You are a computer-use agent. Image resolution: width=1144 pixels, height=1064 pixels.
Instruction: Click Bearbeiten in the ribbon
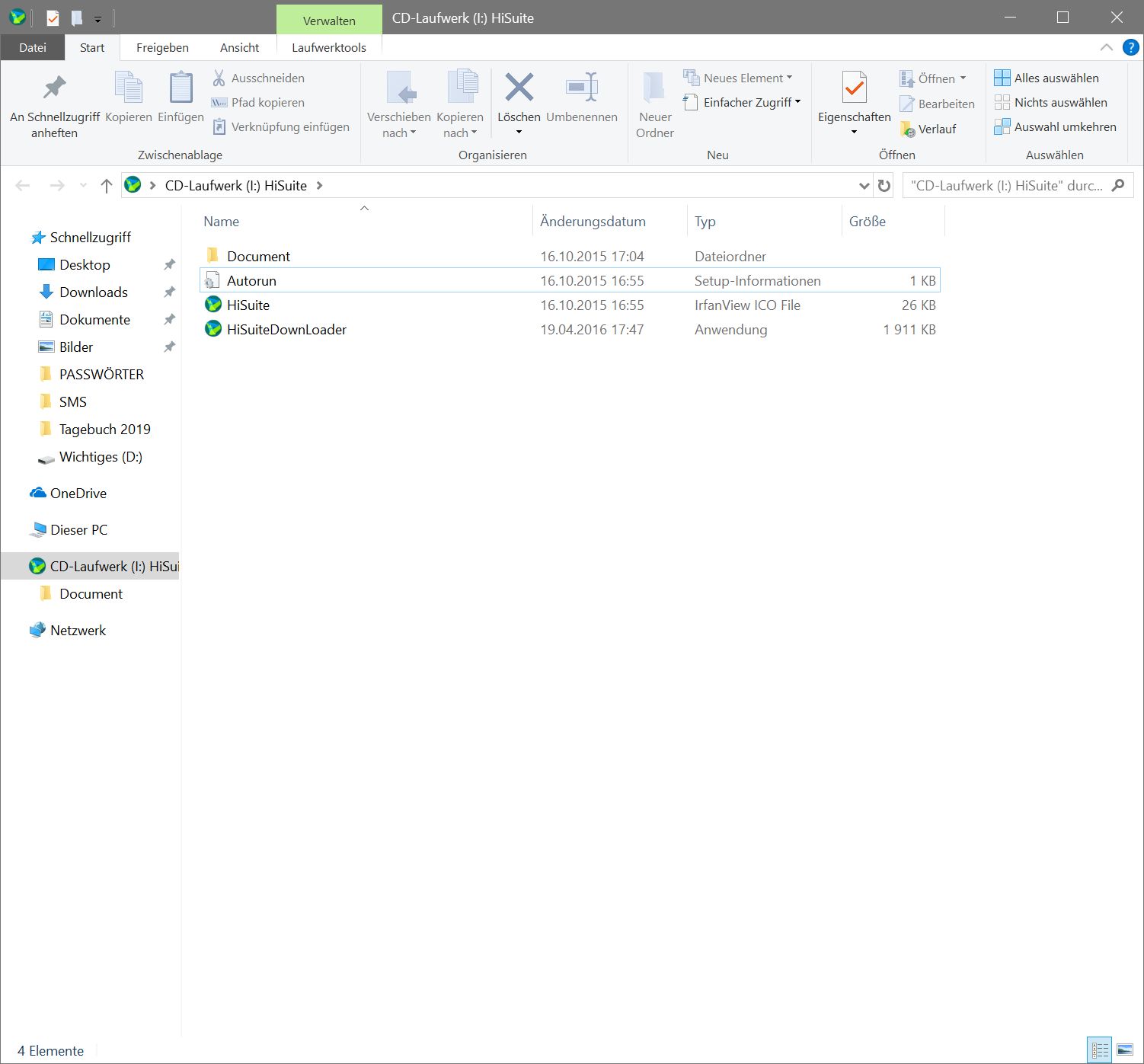pyautogui.click(x=937, y=104)
